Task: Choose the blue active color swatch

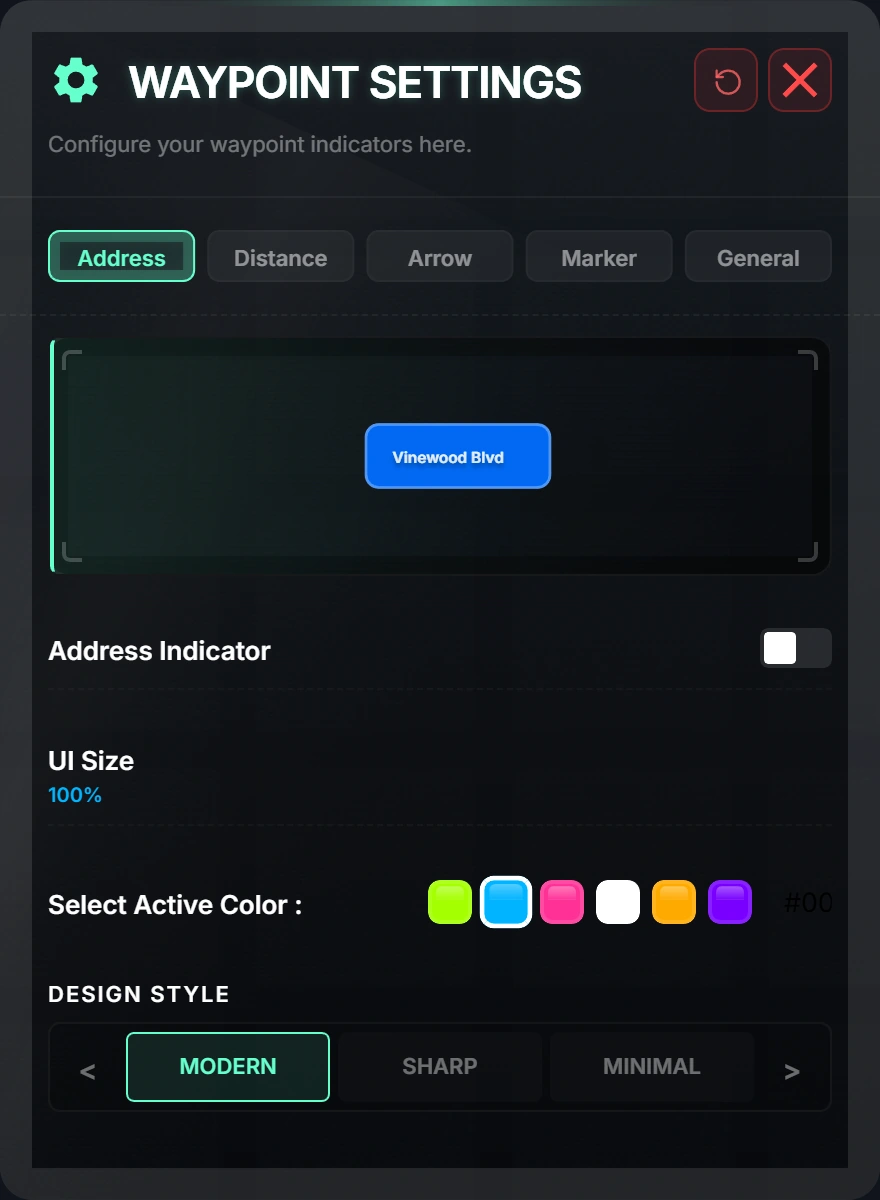Action: coord(506,902)
